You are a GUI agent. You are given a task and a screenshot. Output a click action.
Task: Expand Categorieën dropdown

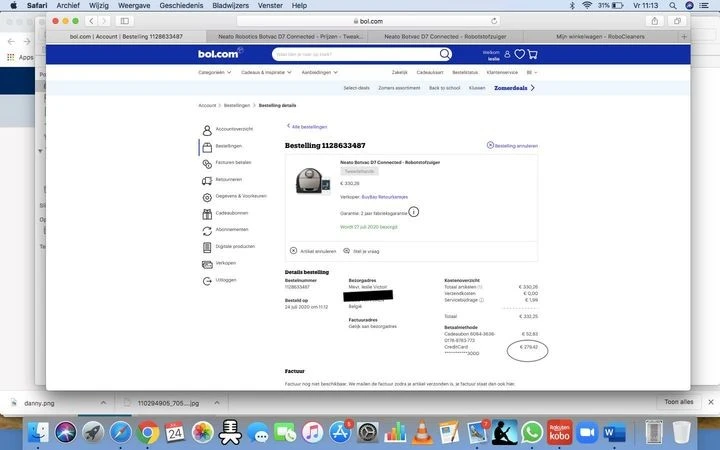point(214,73)
